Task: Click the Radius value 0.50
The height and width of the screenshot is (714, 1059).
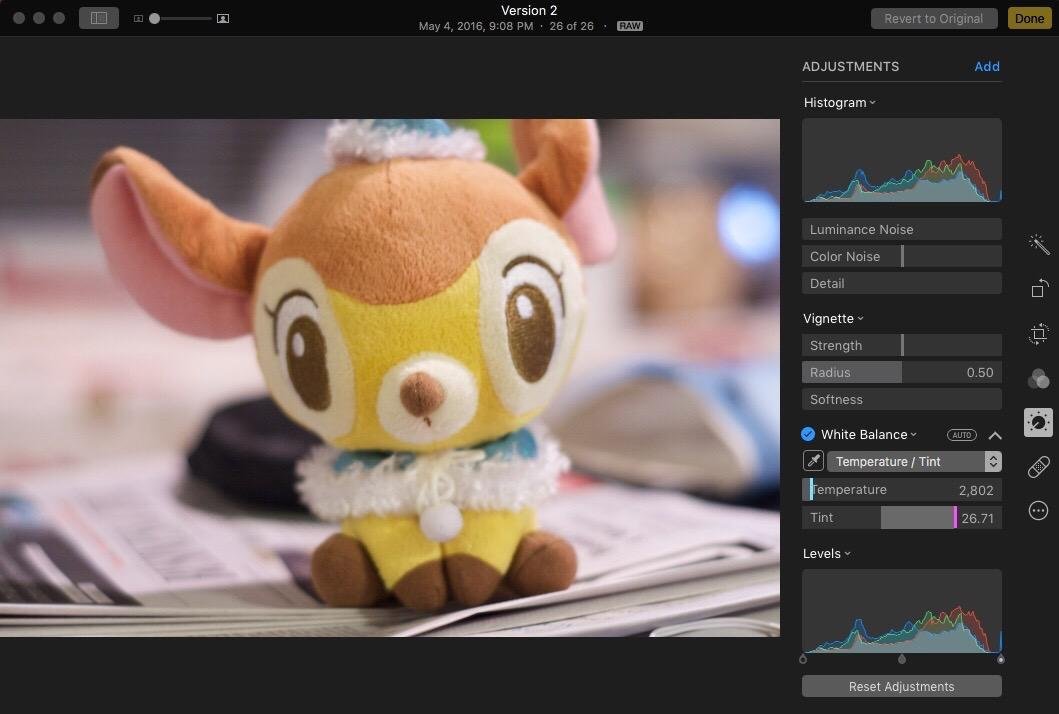Action: pos(980,373)
